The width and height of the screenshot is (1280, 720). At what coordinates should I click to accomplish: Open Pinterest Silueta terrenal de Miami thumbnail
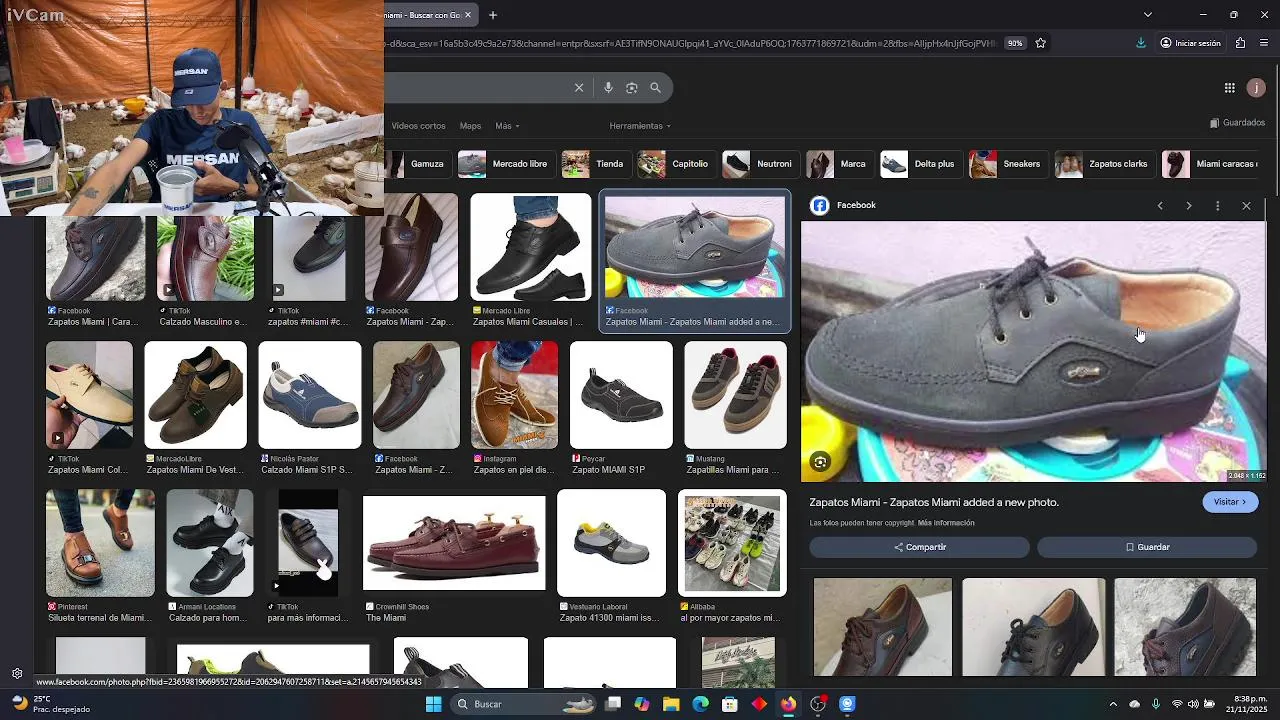coord(100,543)
